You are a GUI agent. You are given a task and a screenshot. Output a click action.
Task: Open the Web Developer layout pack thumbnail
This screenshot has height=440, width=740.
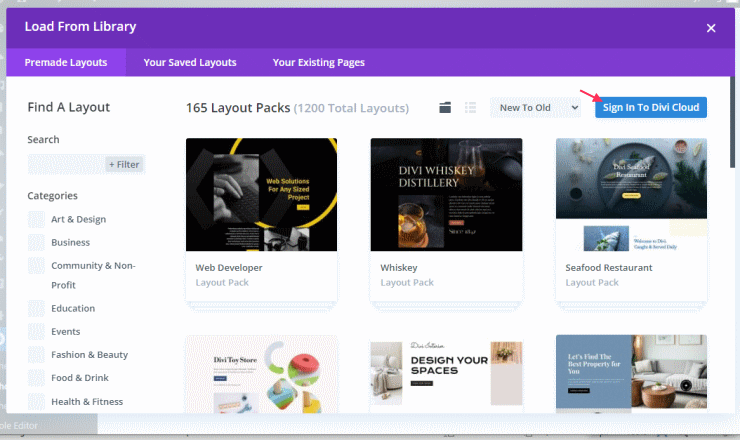tap(261, 195)
